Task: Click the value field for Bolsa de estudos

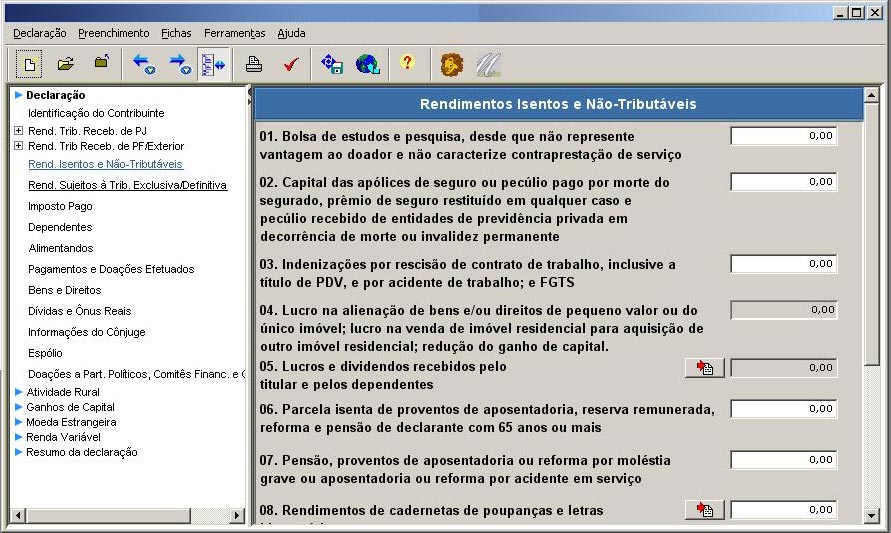Action: pos(783,136)
